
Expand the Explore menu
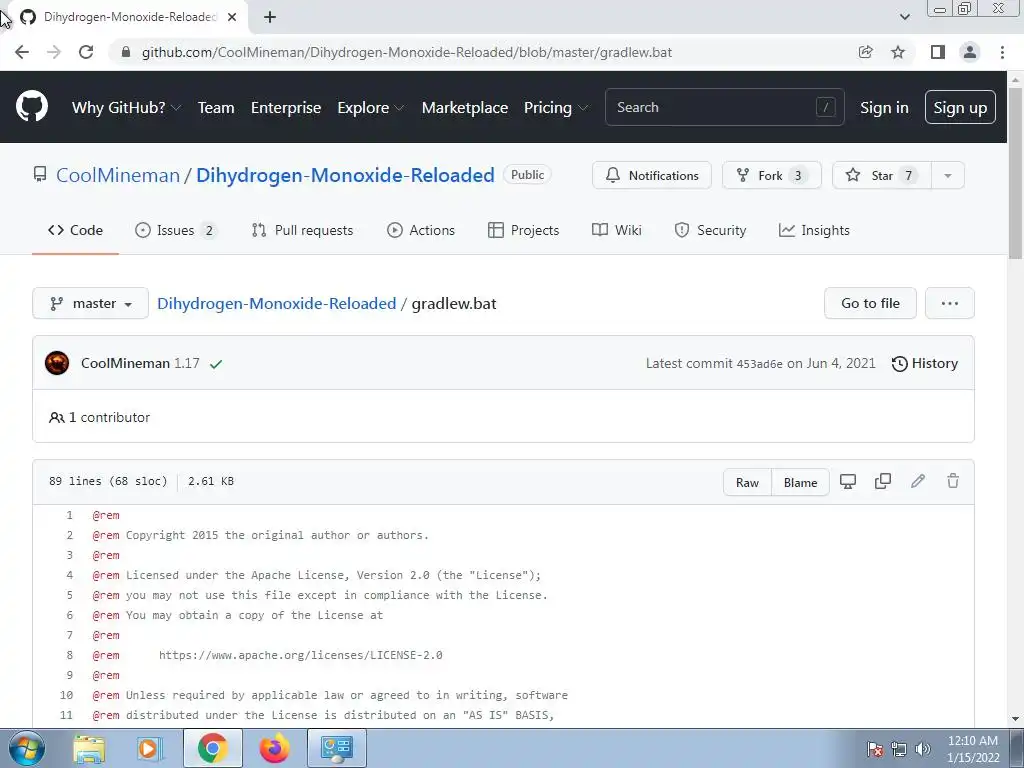pos(371,107)
